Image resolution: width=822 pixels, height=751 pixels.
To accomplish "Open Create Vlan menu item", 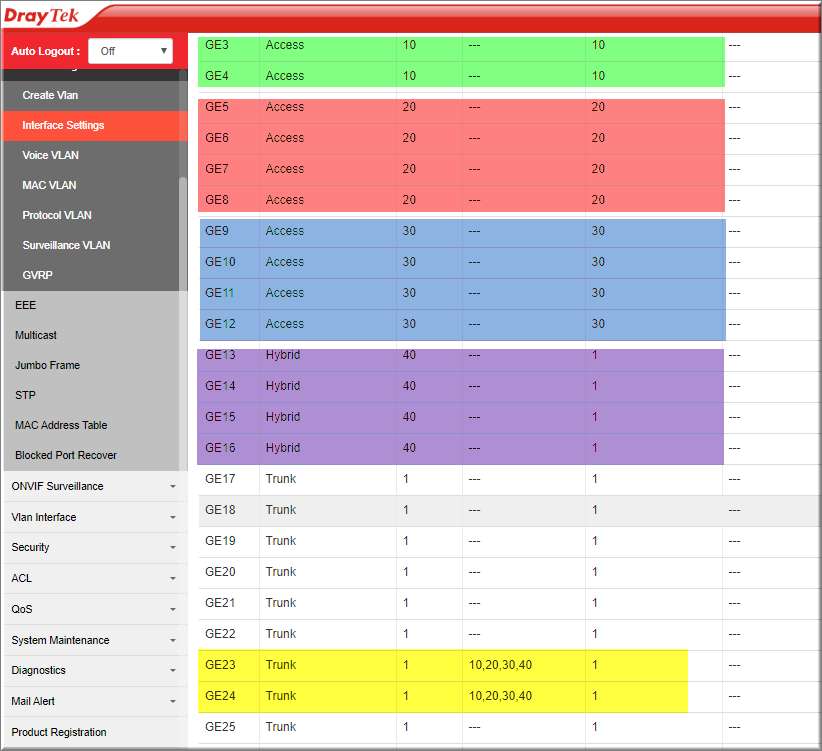I will [x=94, y=95].
